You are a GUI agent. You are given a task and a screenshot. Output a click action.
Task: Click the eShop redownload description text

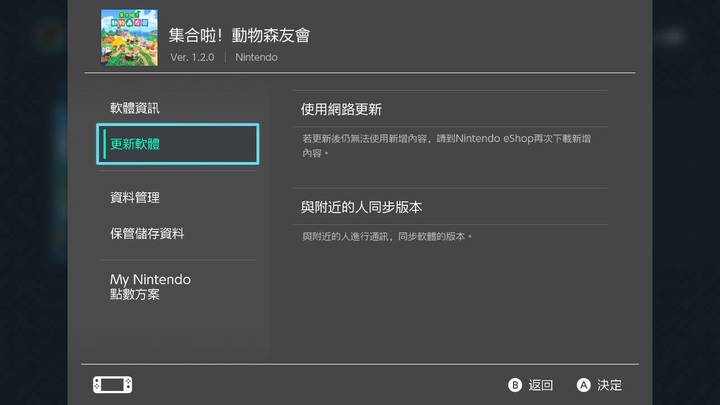(x=446, y=145)
